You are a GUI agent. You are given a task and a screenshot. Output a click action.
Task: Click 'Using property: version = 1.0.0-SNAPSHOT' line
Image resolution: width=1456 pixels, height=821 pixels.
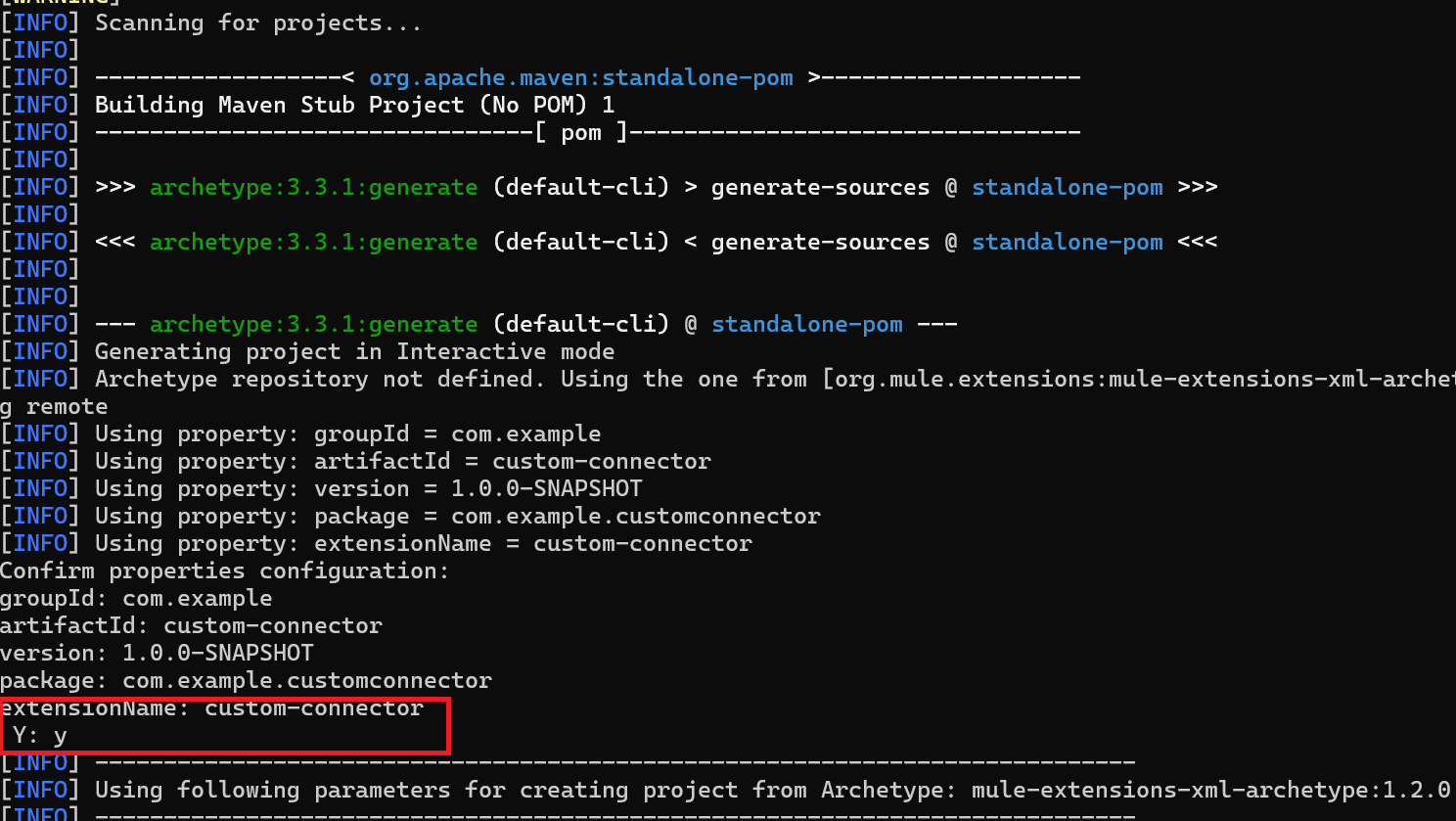pos(368,488)
